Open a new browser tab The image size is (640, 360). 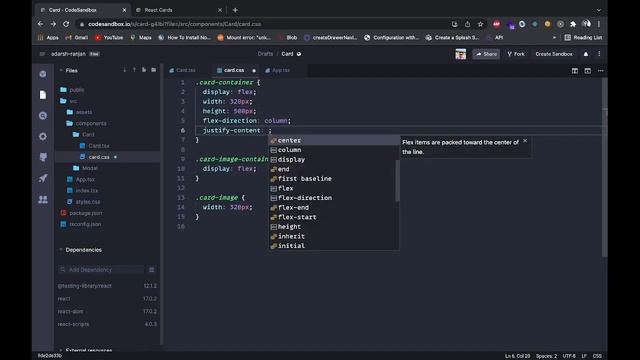coord(235,10)
